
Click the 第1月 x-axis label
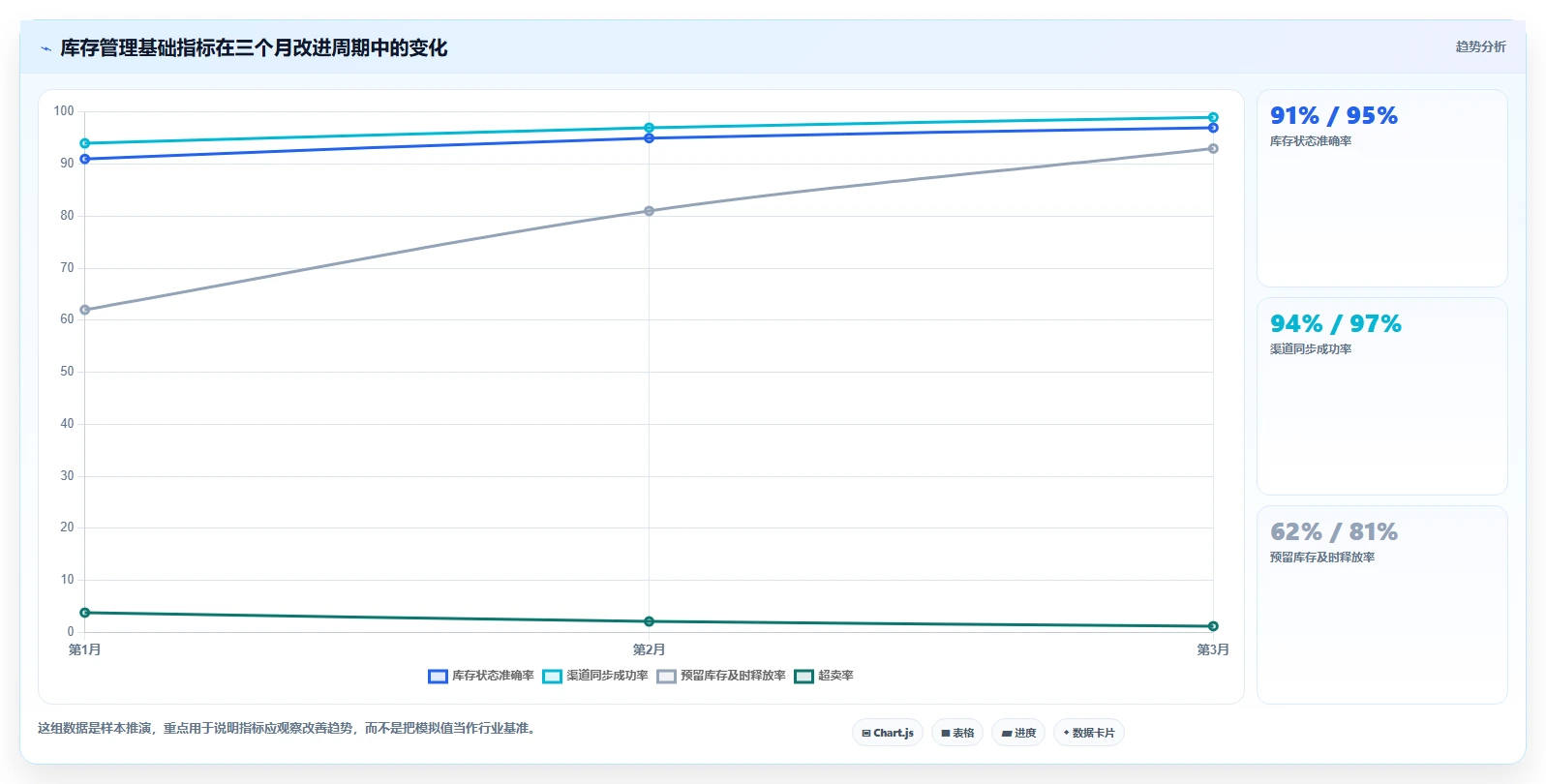[85, 649]
